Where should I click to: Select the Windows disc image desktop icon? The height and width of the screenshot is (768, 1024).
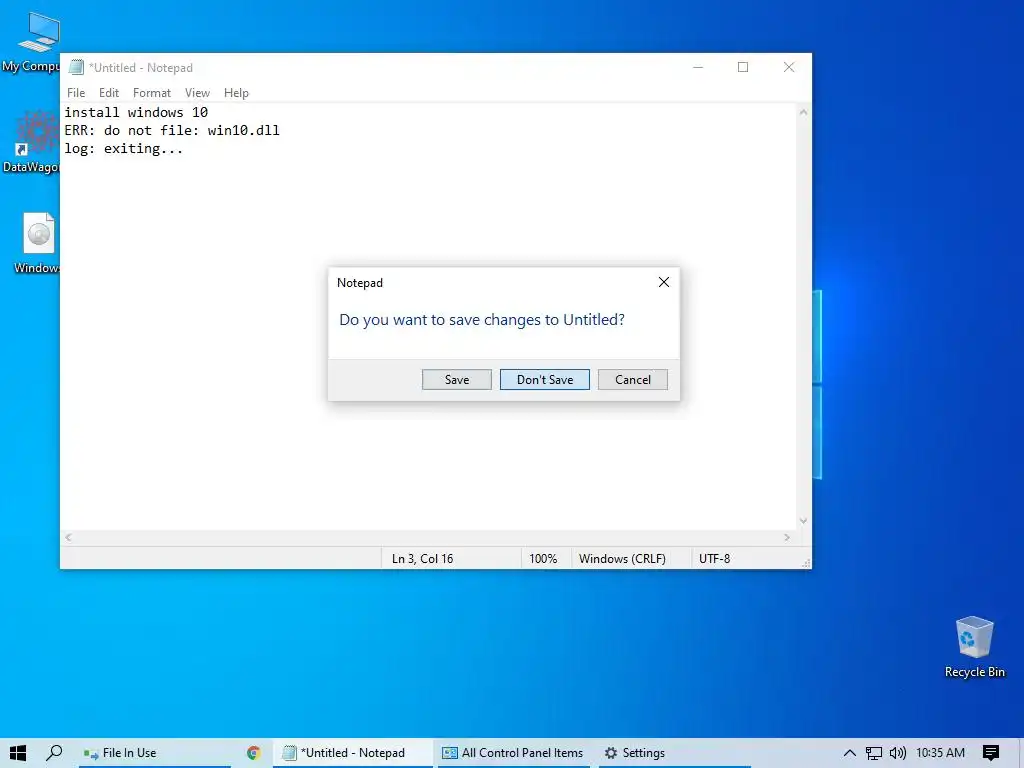point(37,243)
